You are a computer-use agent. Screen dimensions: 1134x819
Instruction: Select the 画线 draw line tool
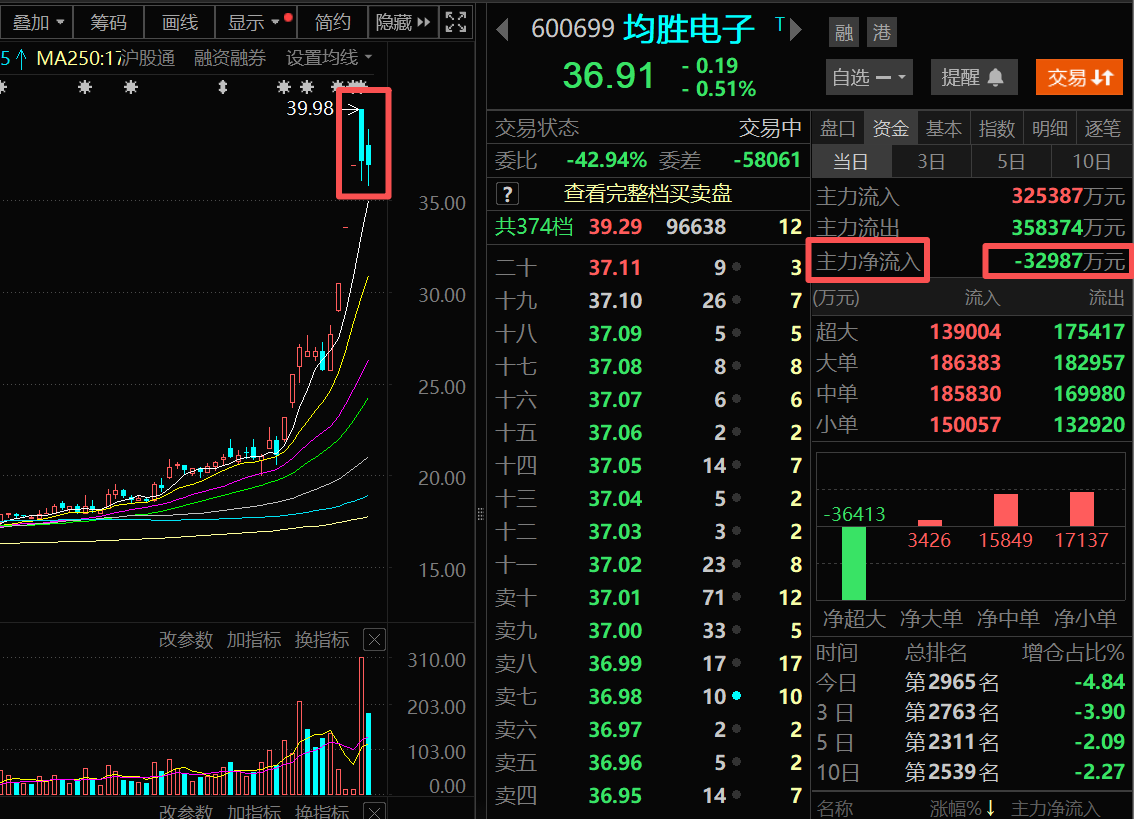click(x=180, y=22)
